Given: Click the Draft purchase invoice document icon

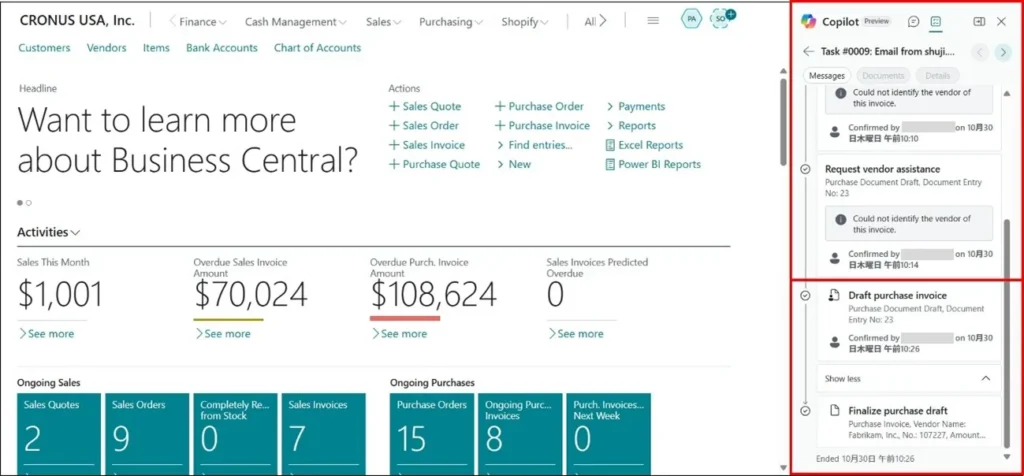Looking at the screenshot, I should coord(833,296).
